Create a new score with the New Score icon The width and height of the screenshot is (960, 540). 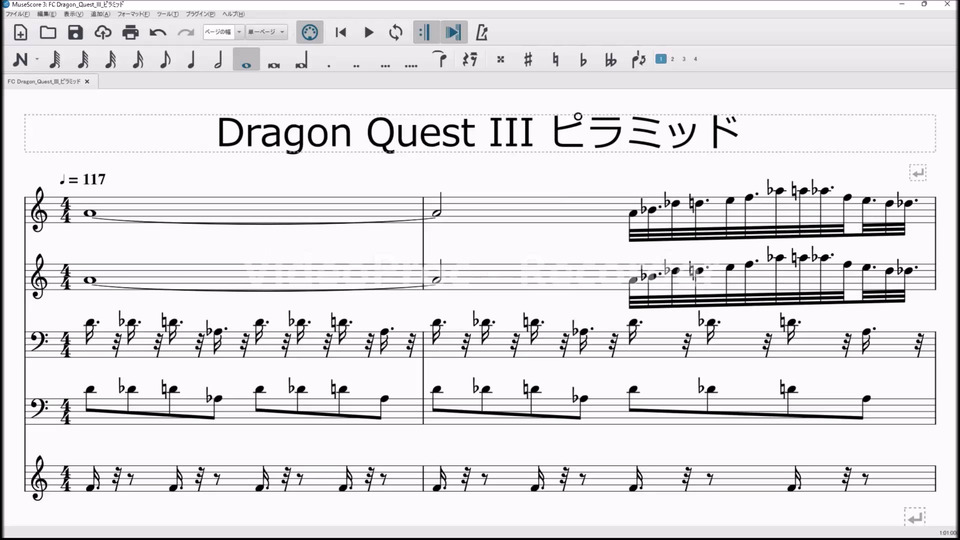(20, 32)
